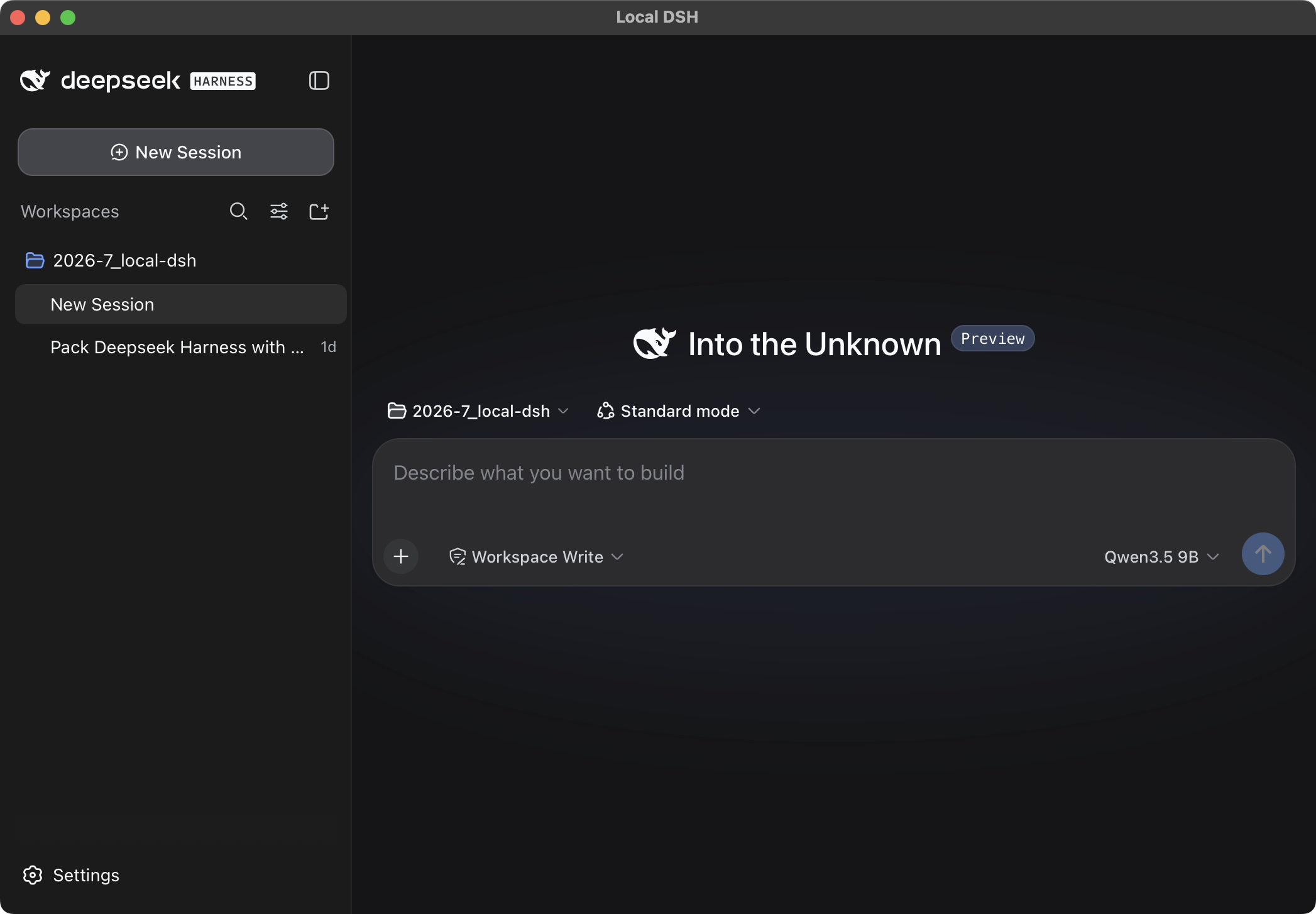Search workspaces with the magnifier icon

coord(238,211)
